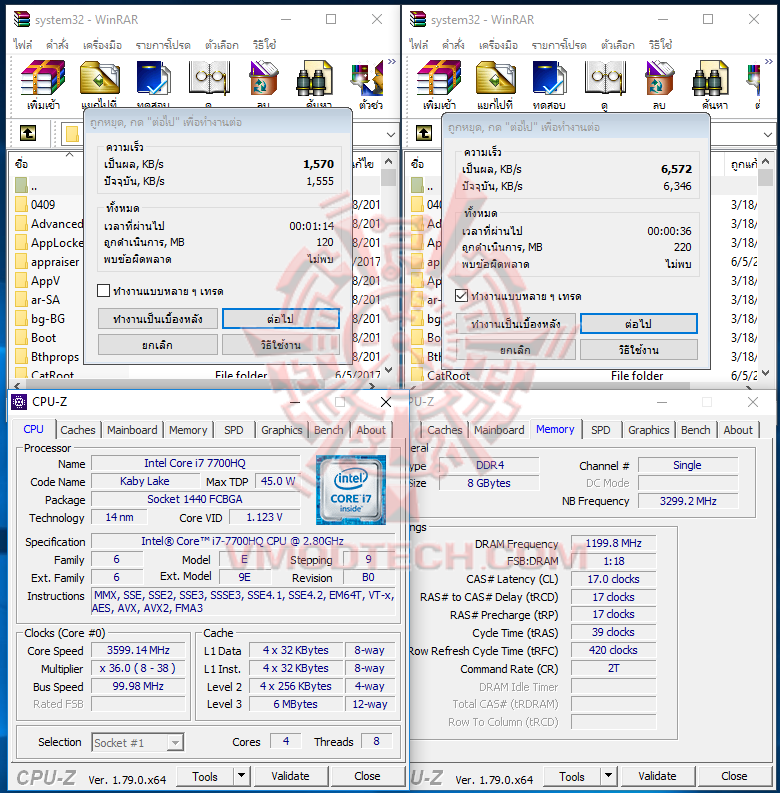Open Options menu in right WinRAR
This screenshot has height=793, width=780.
click(618, 45)
